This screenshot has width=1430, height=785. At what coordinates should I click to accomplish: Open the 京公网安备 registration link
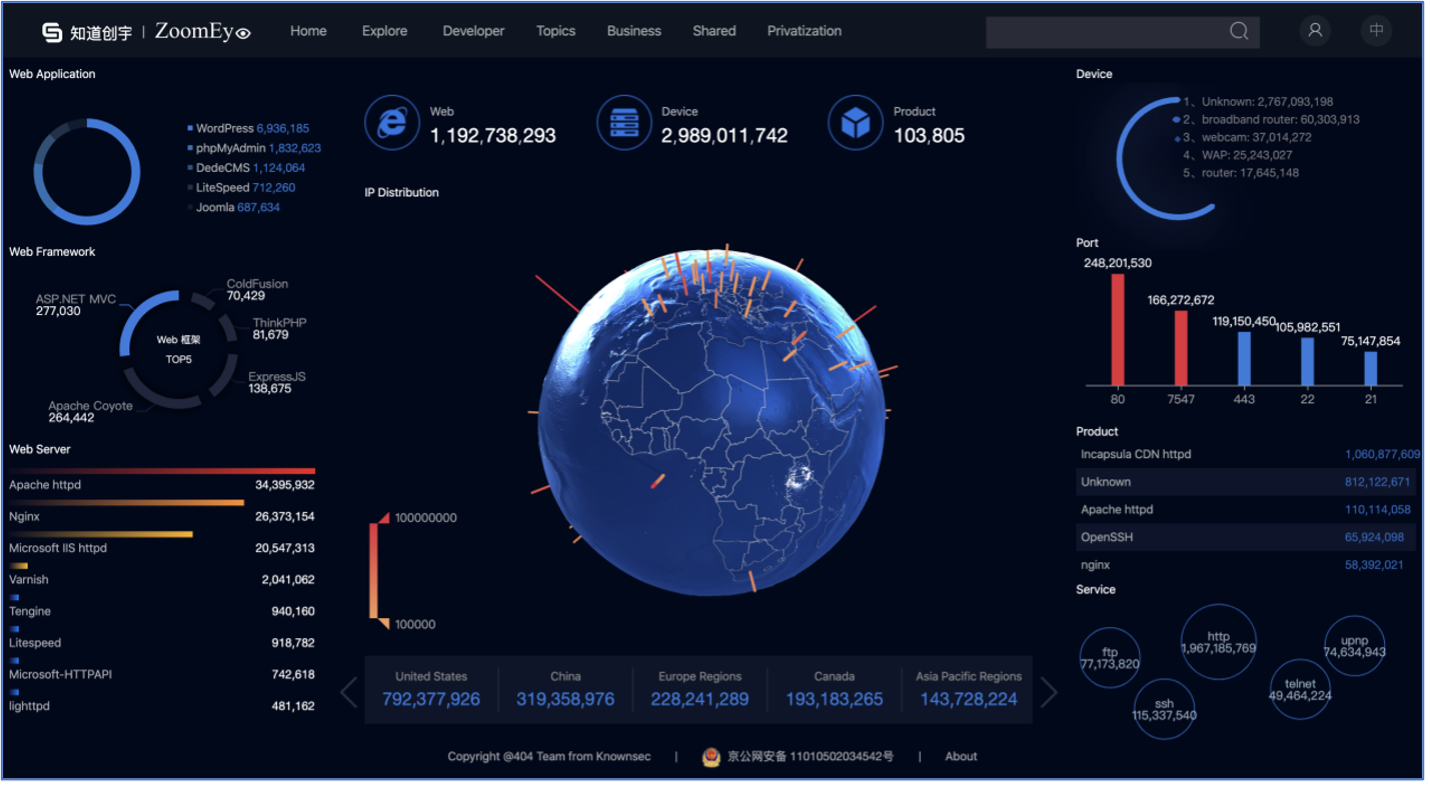coord(811,757)
